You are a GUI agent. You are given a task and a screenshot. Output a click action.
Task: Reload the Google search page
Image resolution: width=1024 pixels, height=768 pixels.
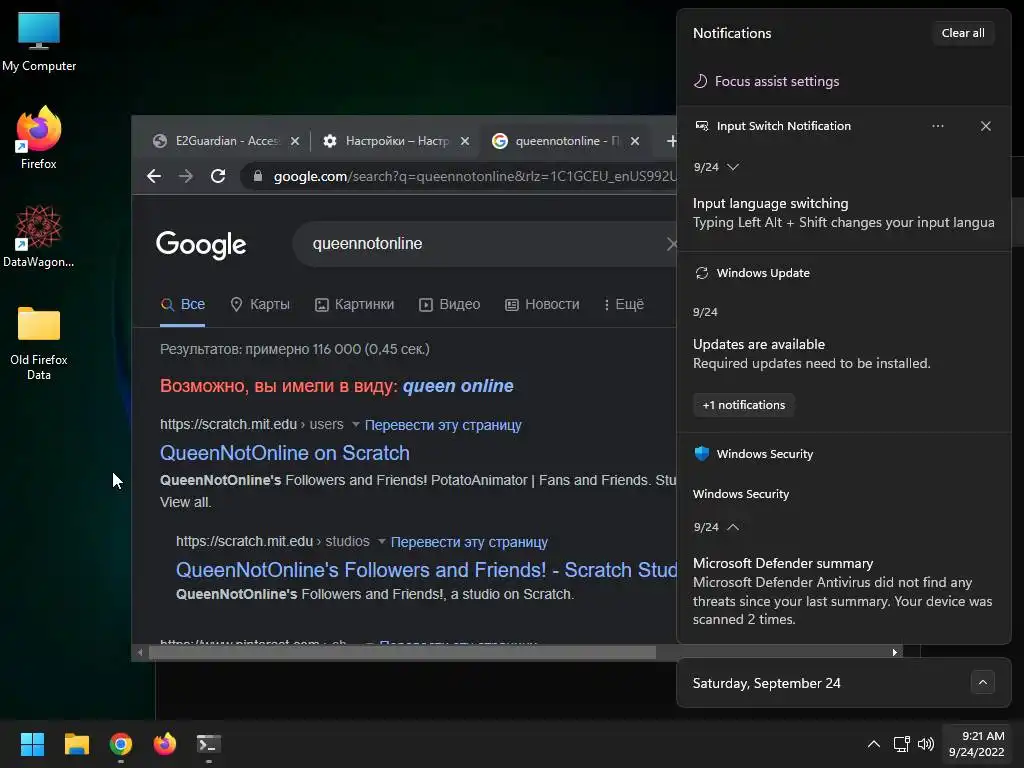click(218, 176)
